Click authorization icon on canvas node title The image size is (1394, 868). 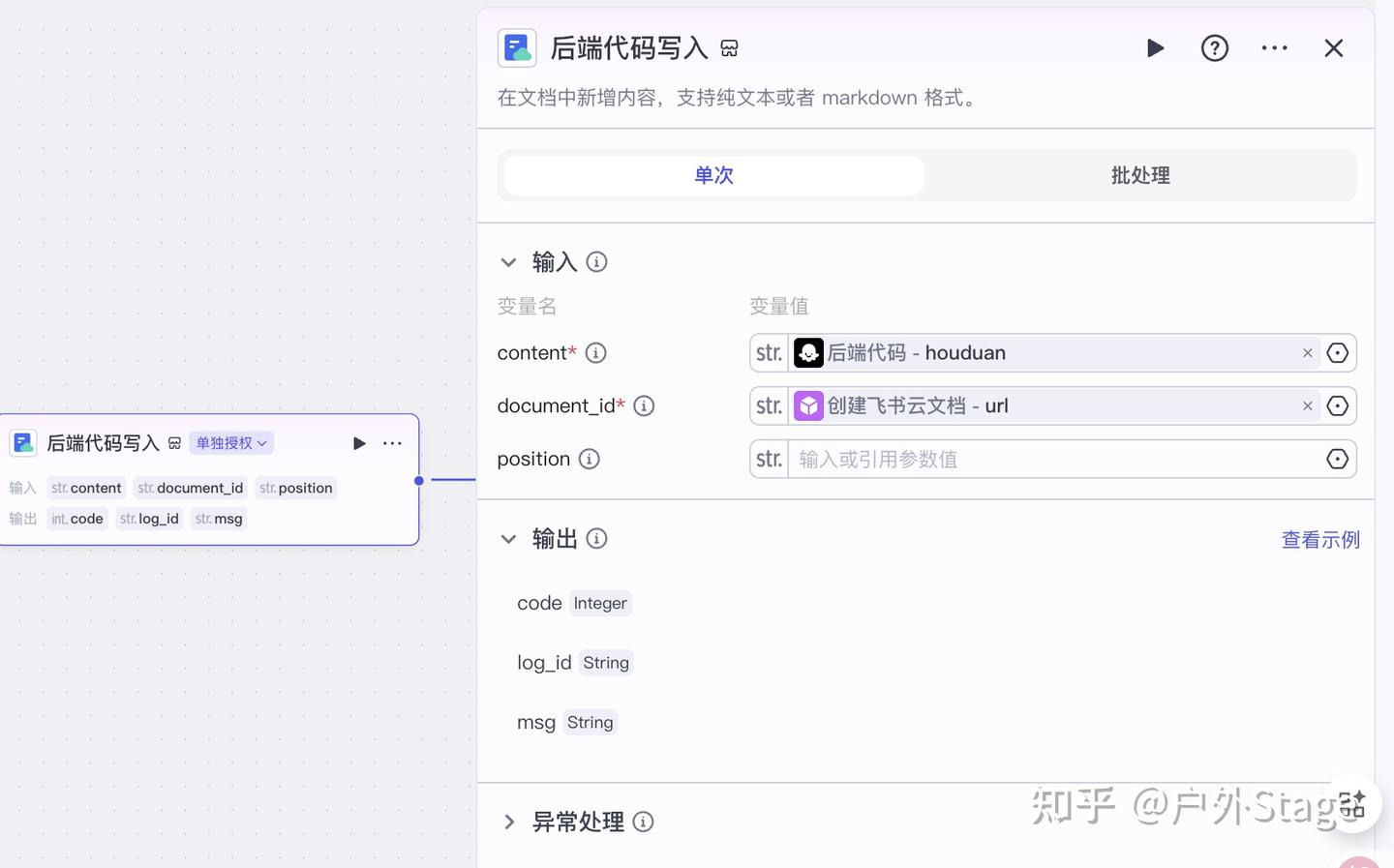point(174,443)
